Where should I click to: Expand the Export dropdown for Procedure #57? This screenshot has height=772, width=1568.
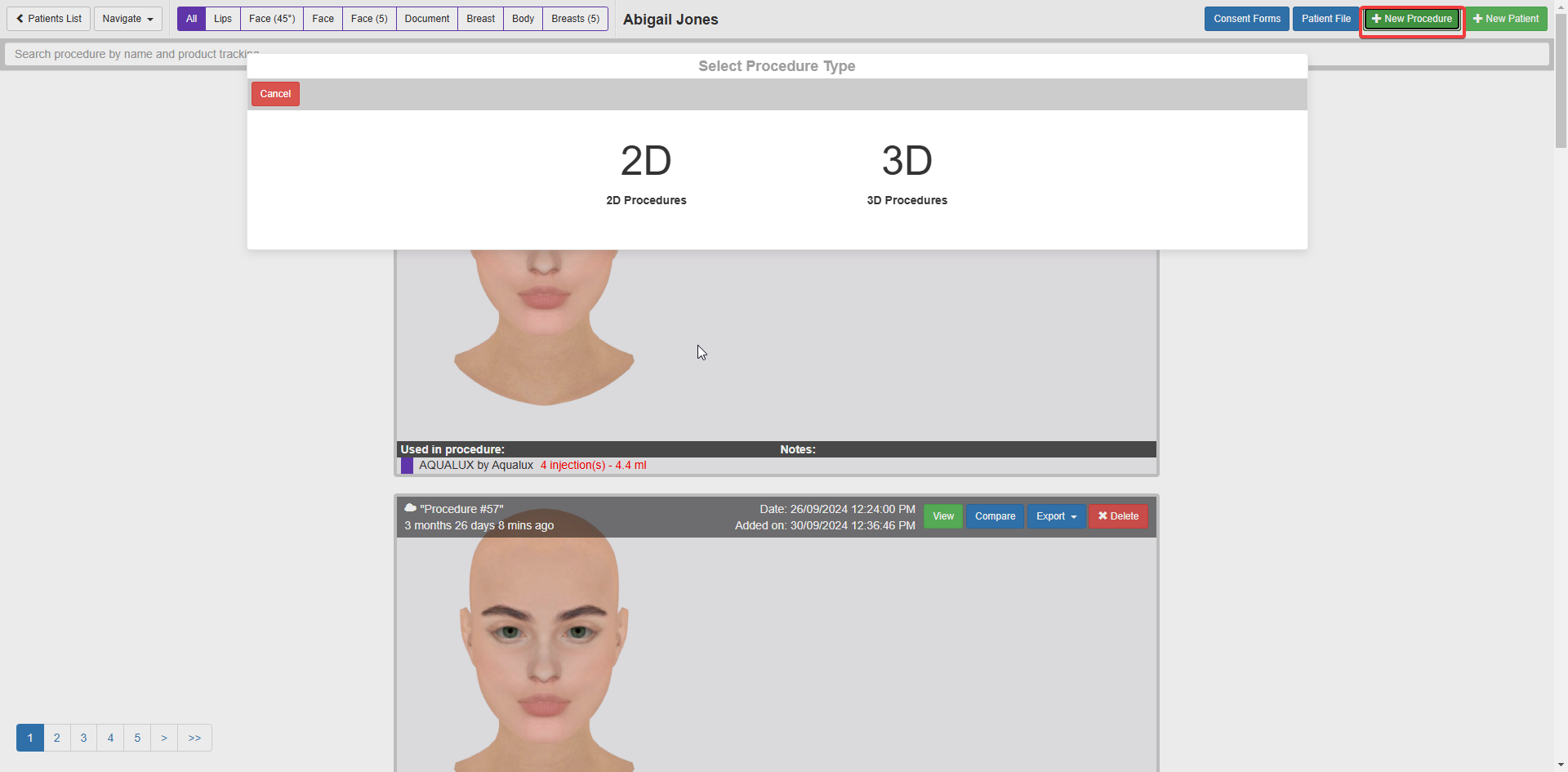pos(1056,516)
